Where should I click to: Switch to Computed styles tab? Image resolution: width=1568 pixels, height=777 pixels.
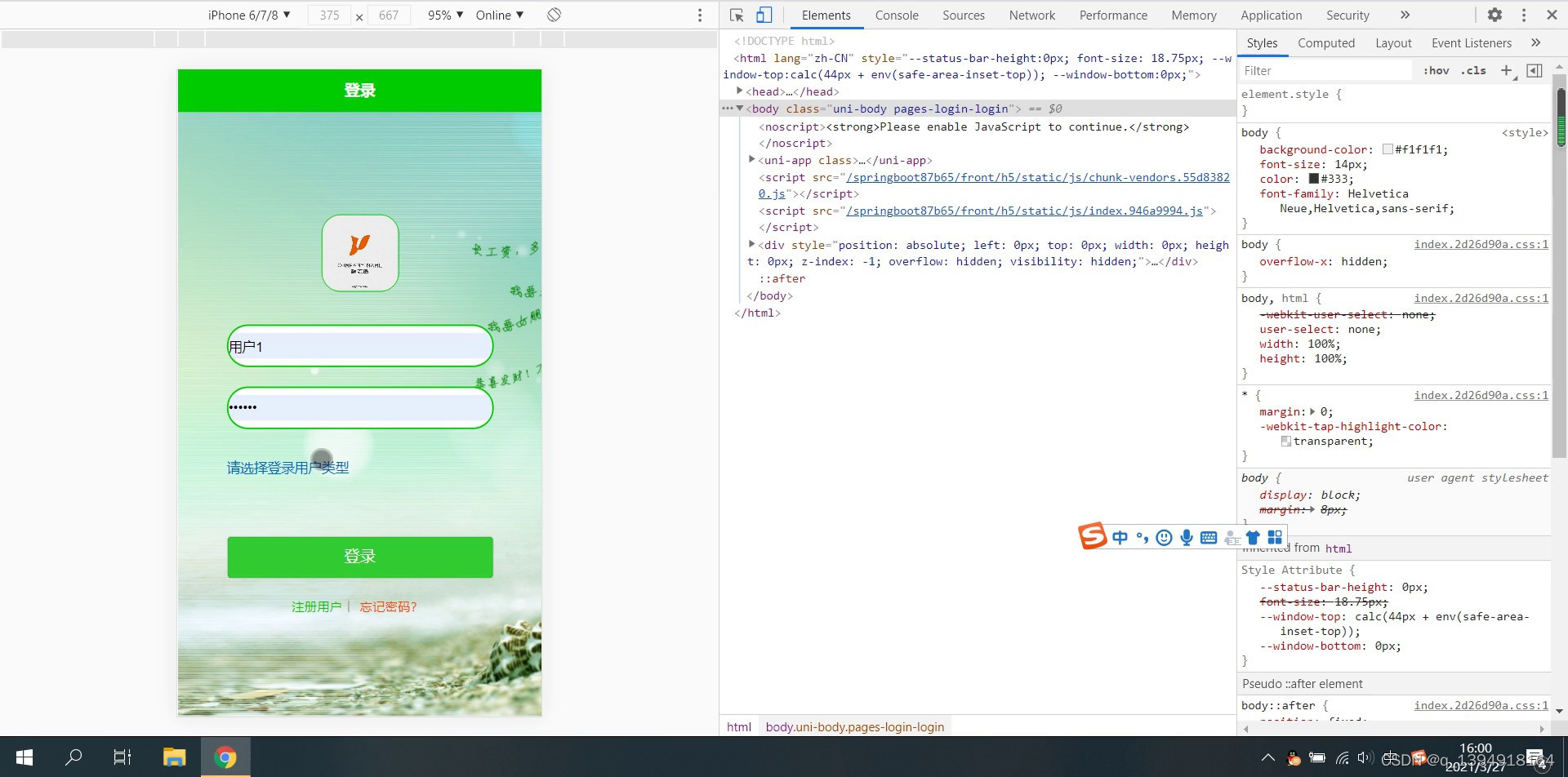tap(1326, 42)
